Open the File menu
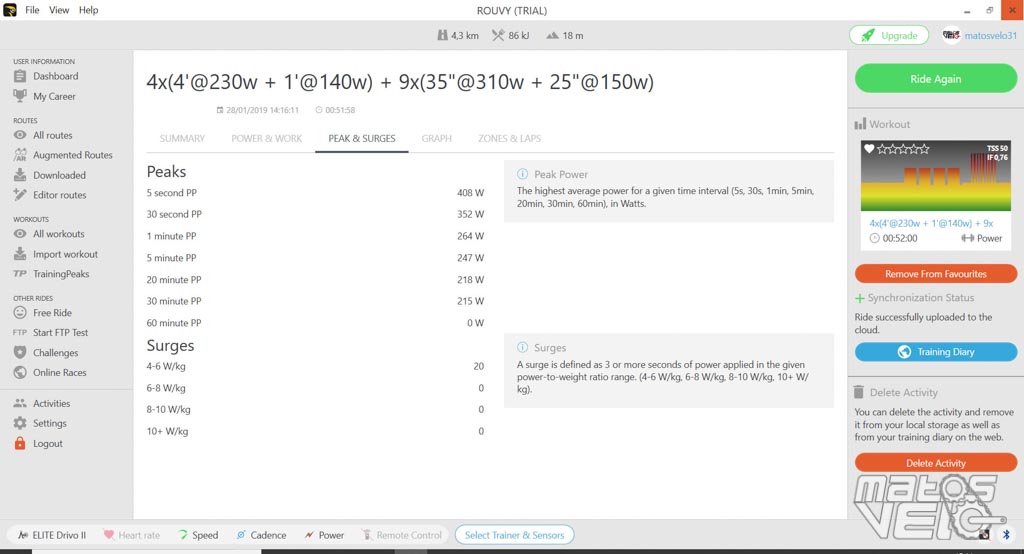Image resolution: width=1024 pixels, height=554 pixels. coord(32,10)
